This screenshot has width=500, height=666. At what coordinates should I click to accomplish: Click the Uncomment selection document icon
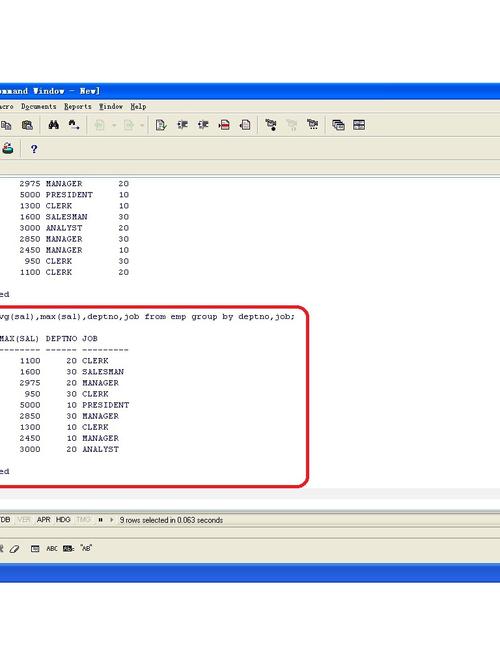pos(245,125)
